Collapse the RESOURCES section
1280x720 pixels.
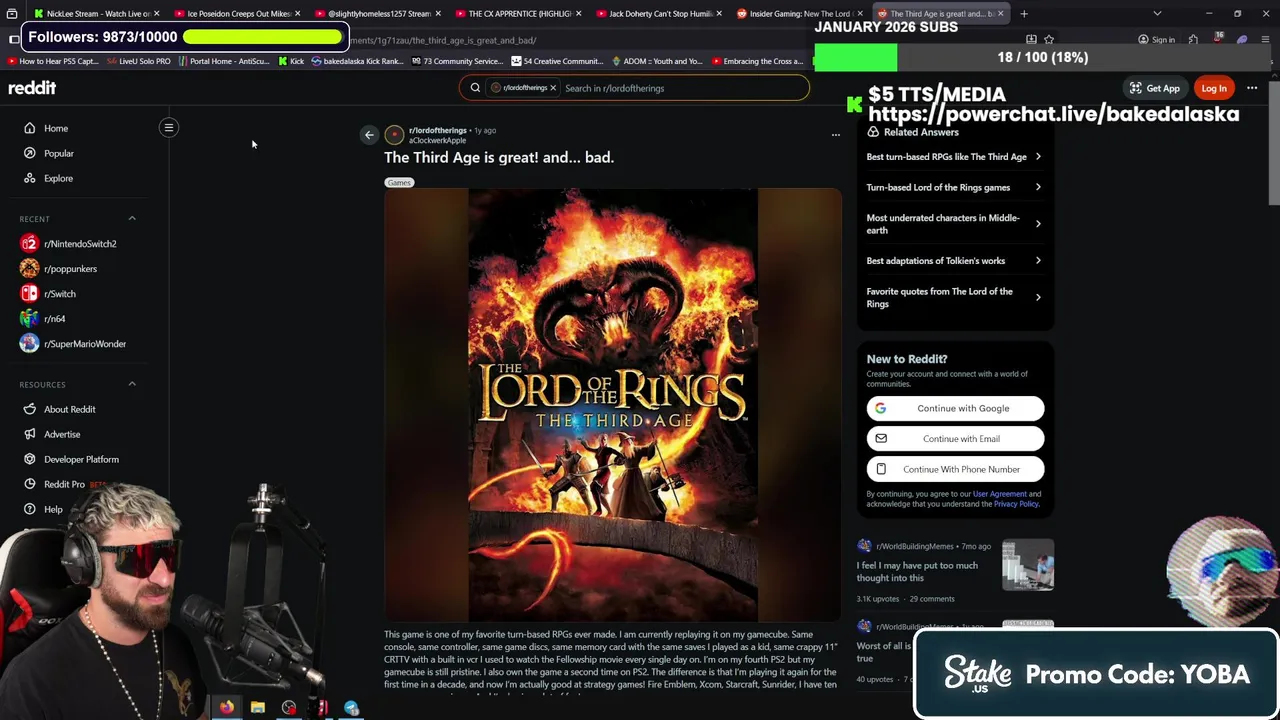point(132,384)
